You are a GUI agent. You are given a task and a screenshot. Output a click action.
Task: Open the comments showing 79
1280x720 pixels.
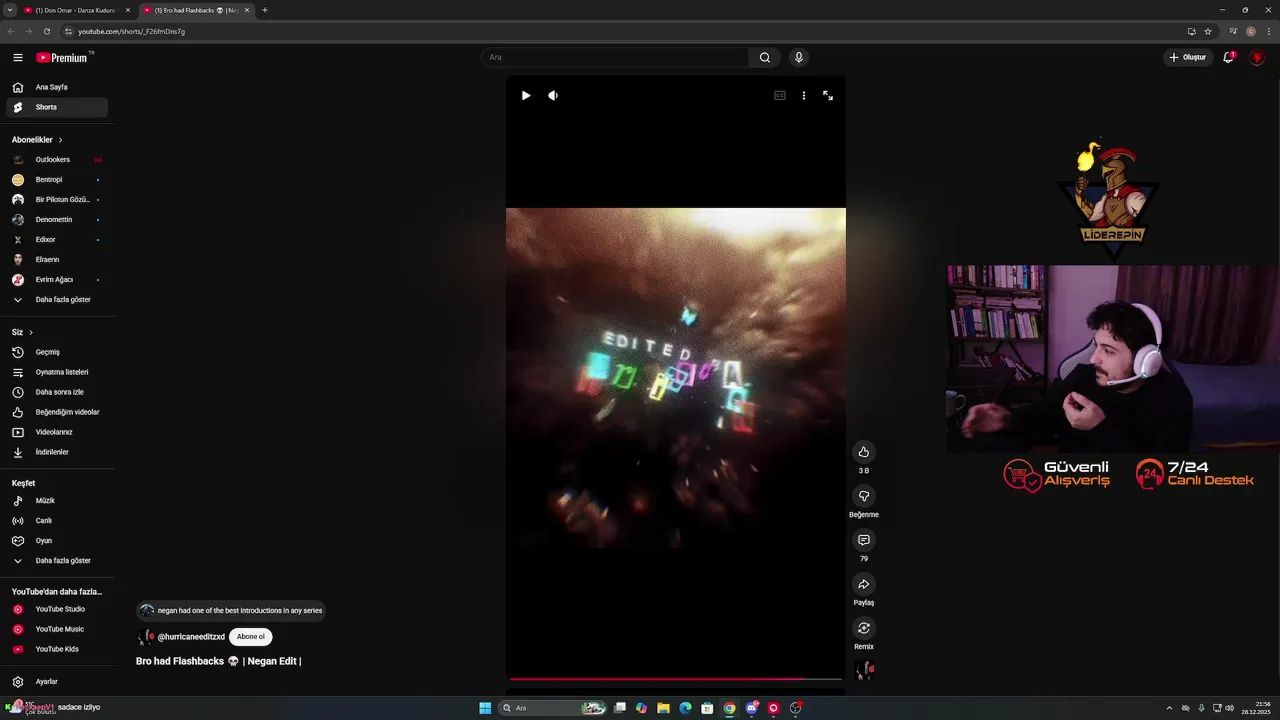click(x=864, y=540)
